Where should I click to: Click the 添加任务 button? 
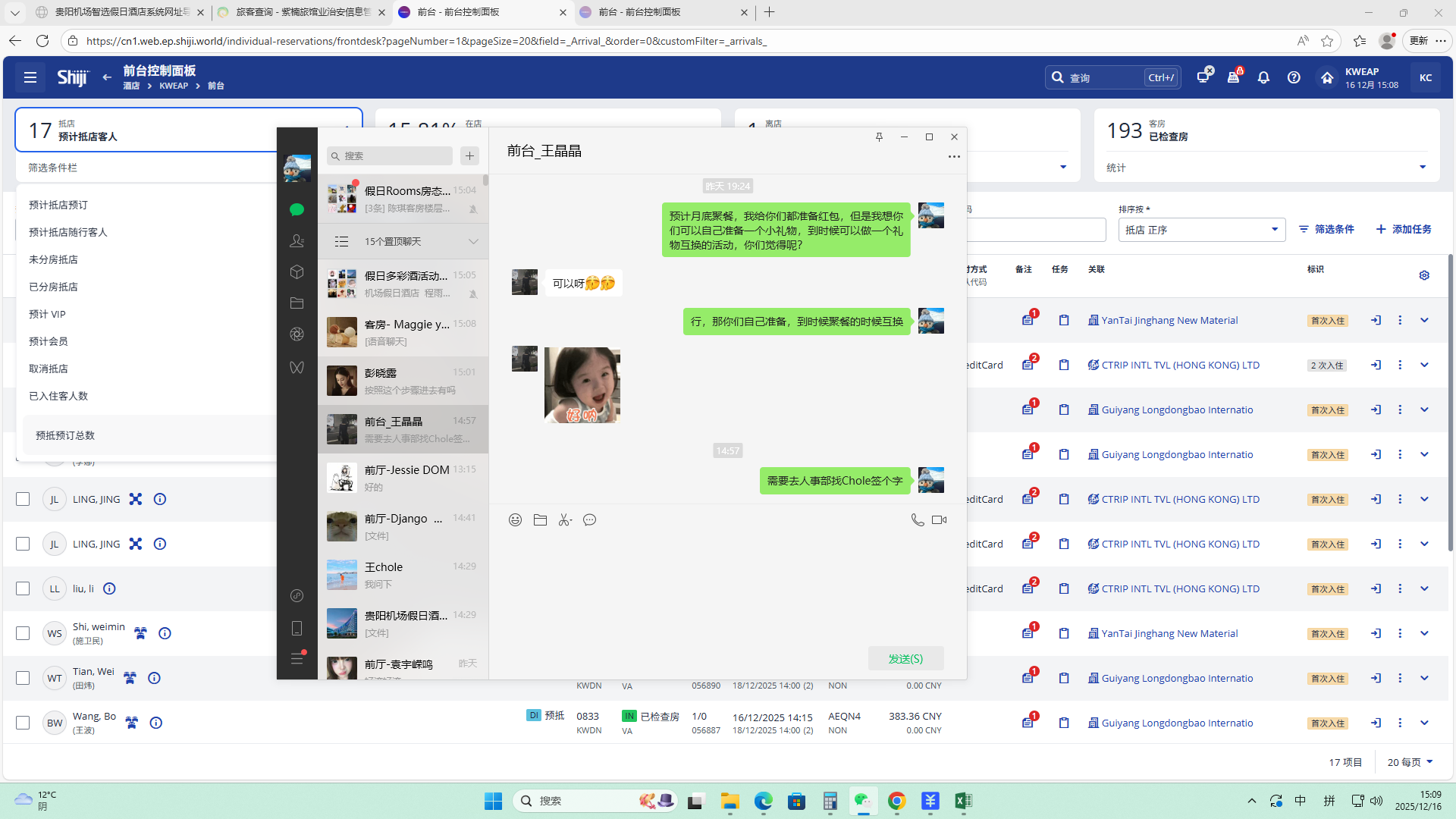[x=1403, y=230]
